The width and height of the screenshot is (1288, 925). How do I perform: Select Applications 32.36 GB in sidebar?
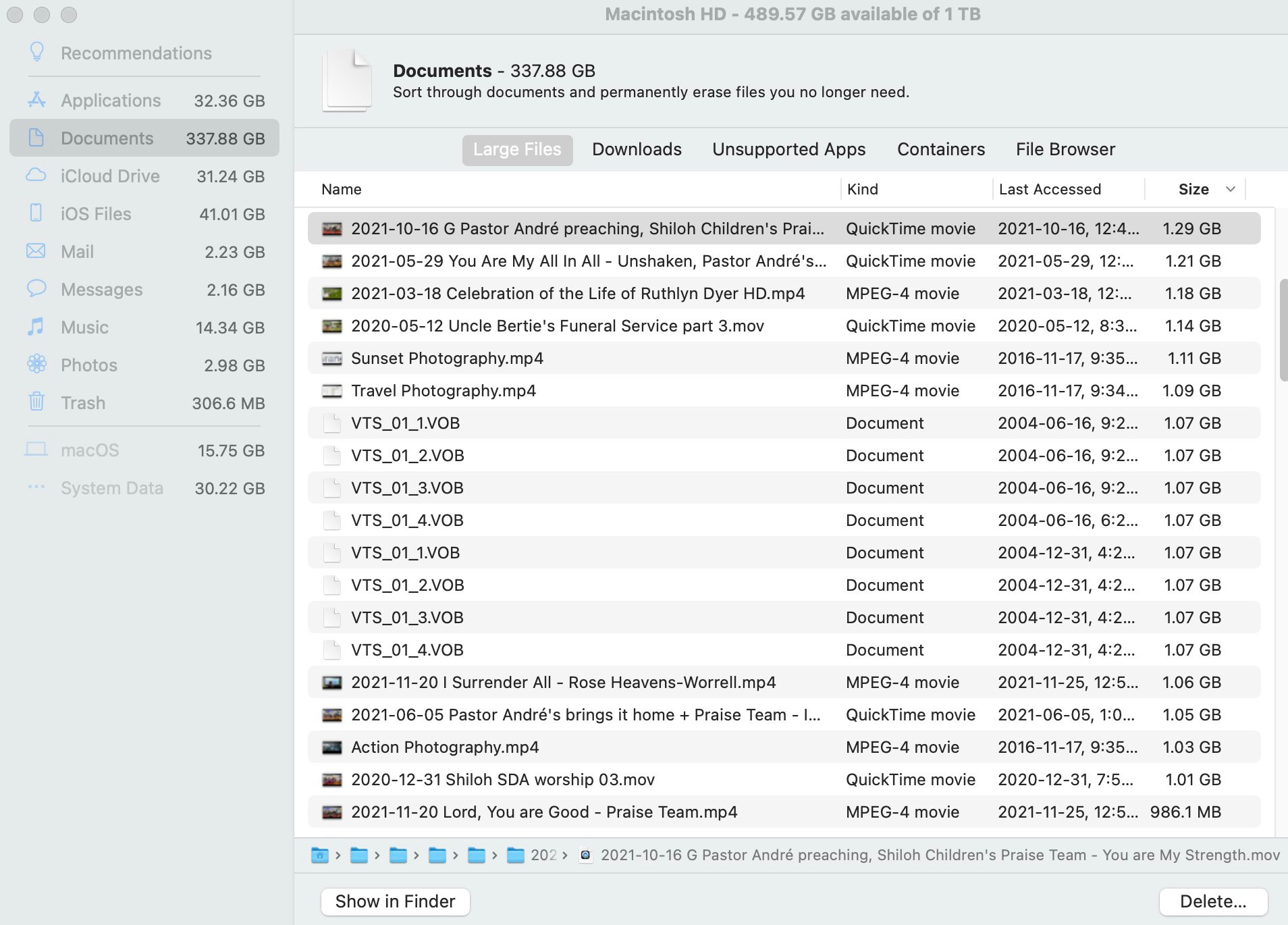(144, 100)
